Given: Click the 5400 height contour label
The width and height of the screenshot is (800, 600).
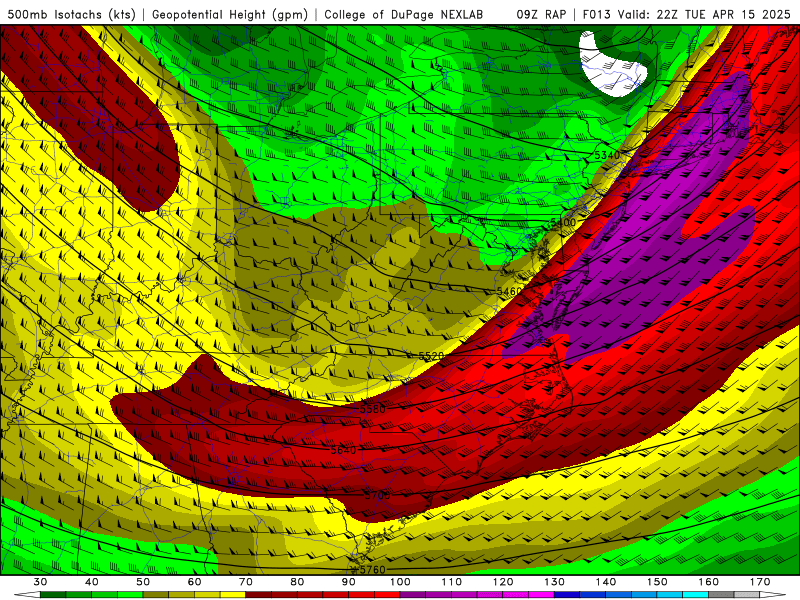Looking at the screenshot, I should pos(563,222).
